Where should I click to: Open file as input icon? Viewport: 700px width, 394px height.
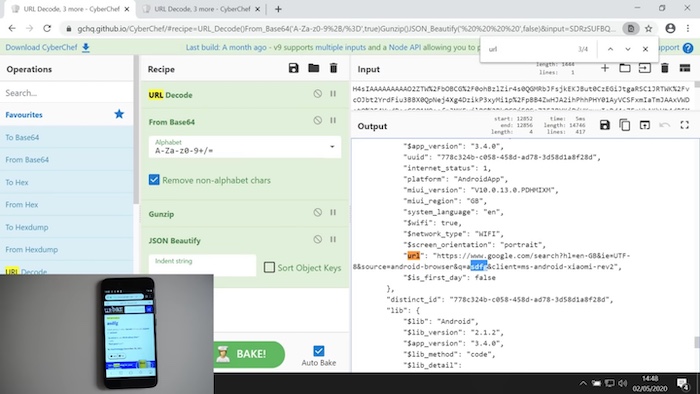pos(645,68)
